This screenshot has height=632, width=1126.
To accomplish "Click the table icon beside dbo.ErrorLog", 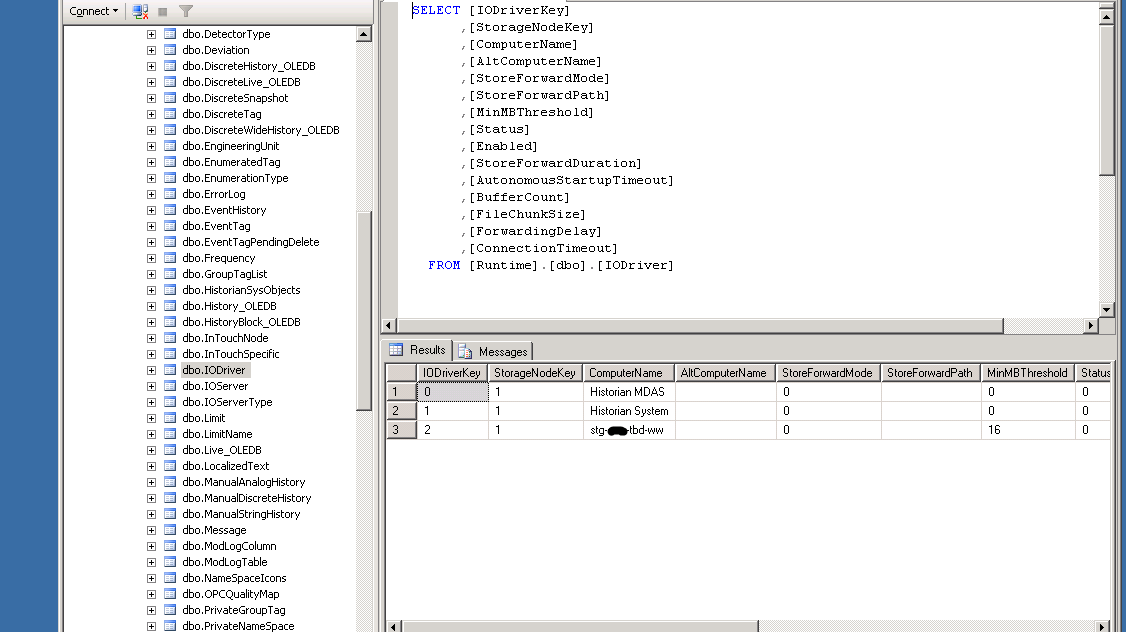I will tap(170, 194).
